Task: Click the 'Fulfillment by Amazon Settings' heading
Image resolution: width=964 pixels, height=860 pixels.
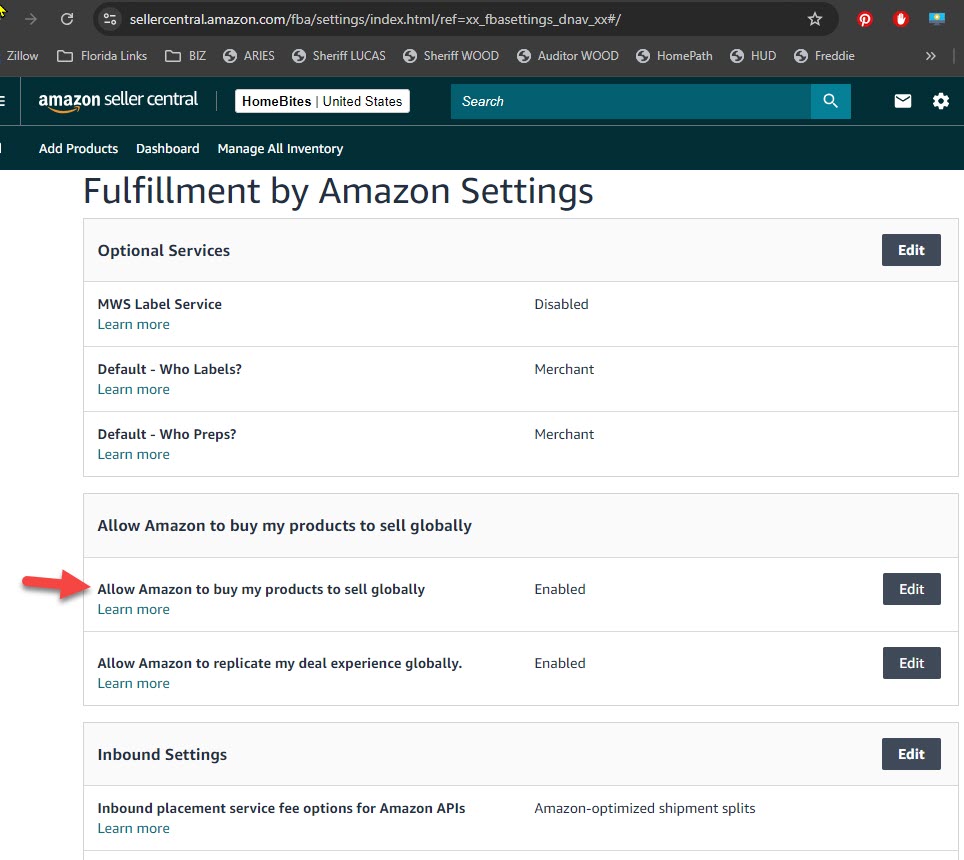Action: (x=338, y=191)
